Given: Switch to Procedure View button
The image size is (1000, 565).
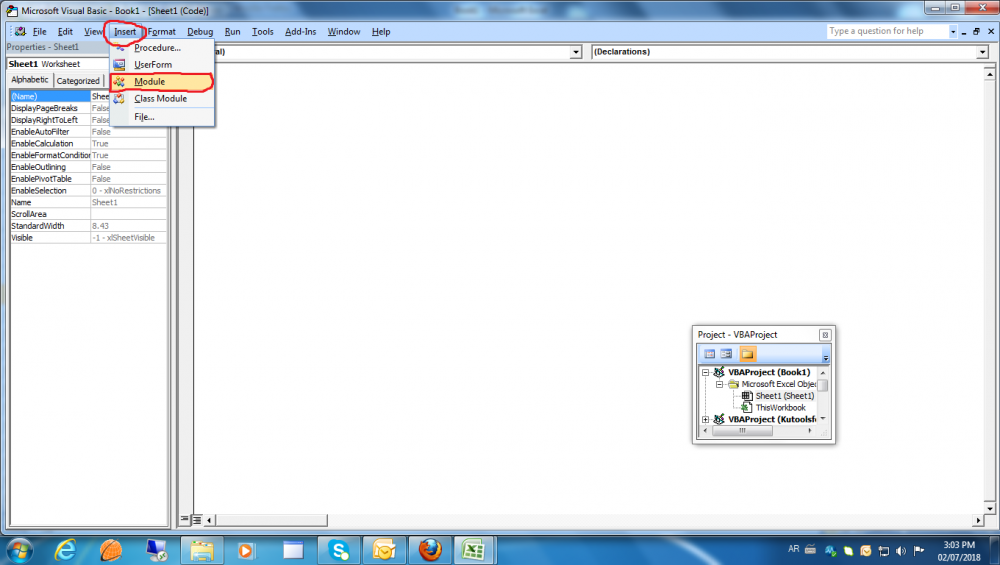Looking at the screenshot, I should 184,520.
